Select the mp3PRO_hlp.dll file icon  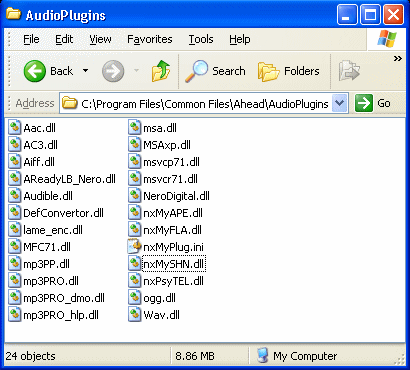coord(15,315)
